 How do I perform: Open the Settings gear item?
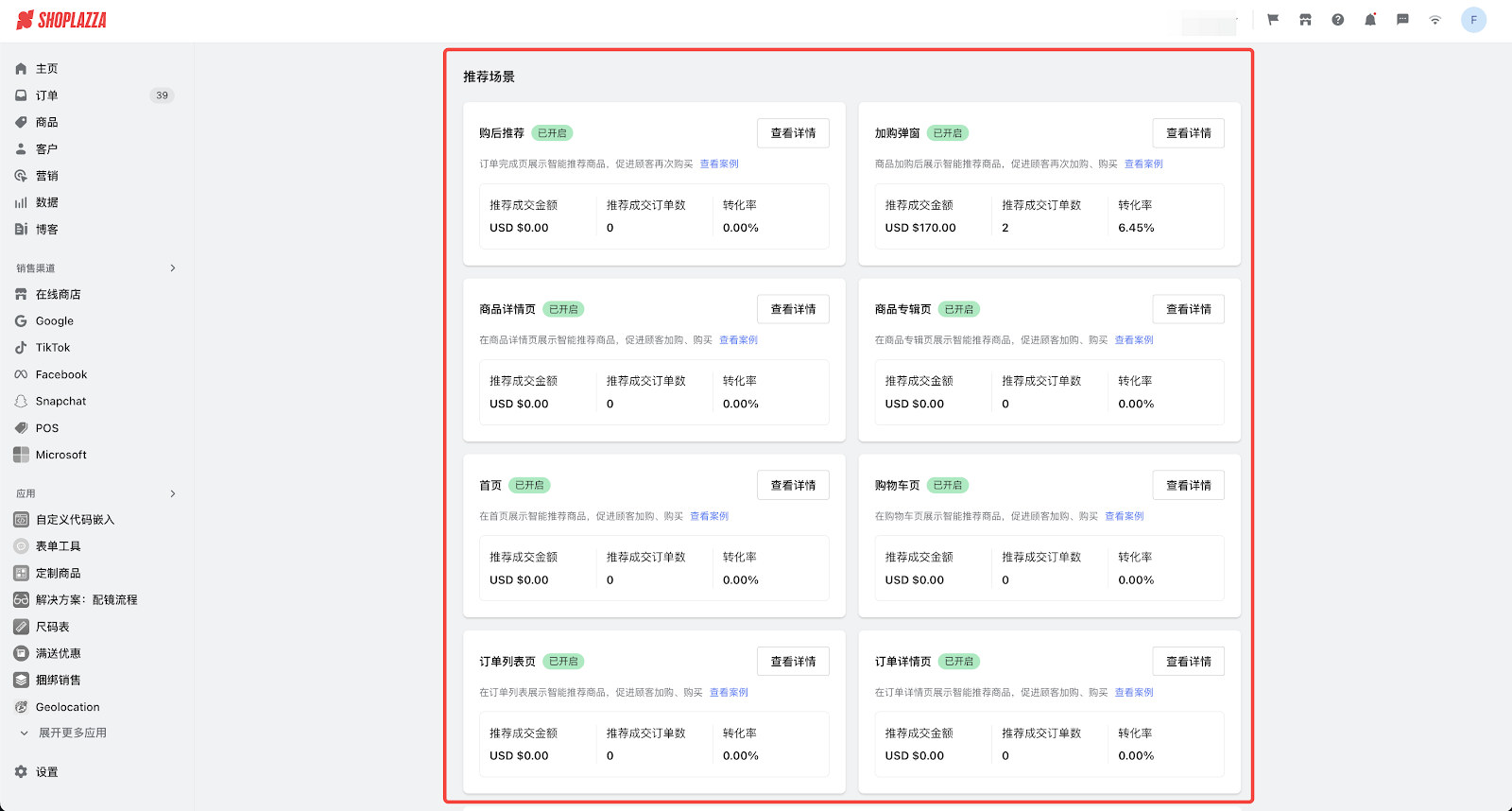coord(46,772)
